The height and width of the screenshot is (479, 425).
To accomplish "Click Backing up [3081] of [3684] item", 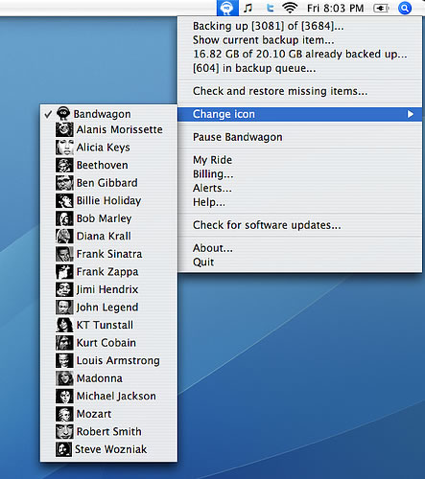I will [x=268, y=26].
